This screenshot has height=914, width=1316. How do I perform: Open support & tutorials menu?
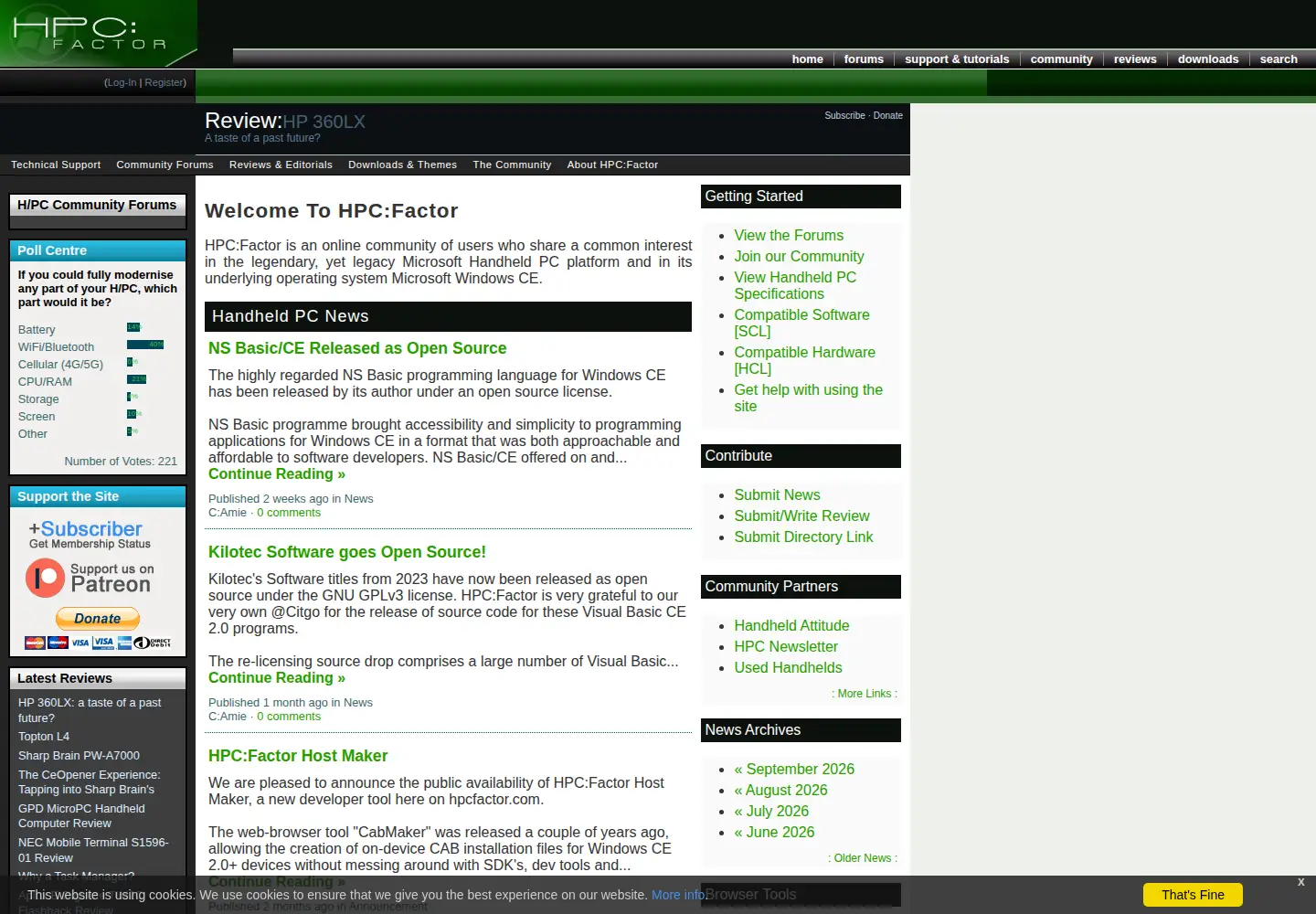[957, 59]
